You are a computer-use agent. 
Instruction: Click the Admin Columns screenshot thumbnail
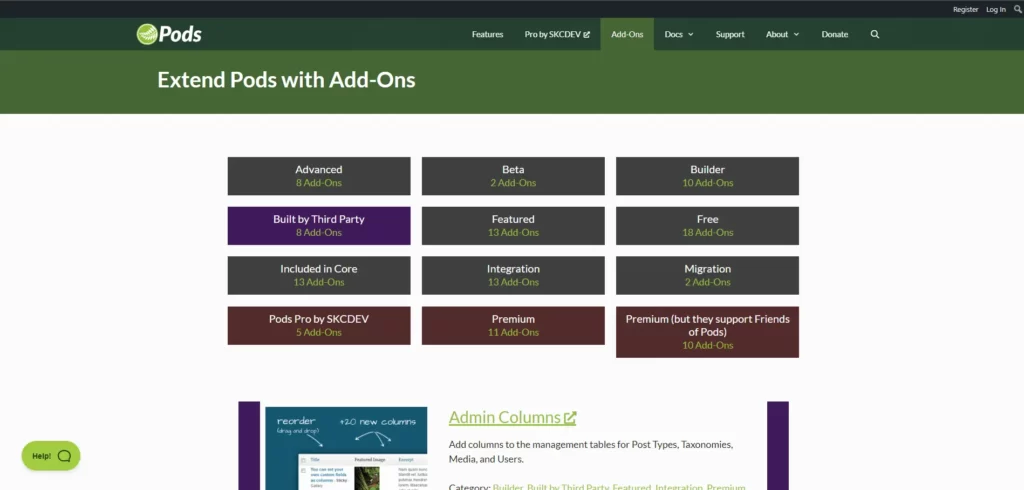[x=346, y=448]
